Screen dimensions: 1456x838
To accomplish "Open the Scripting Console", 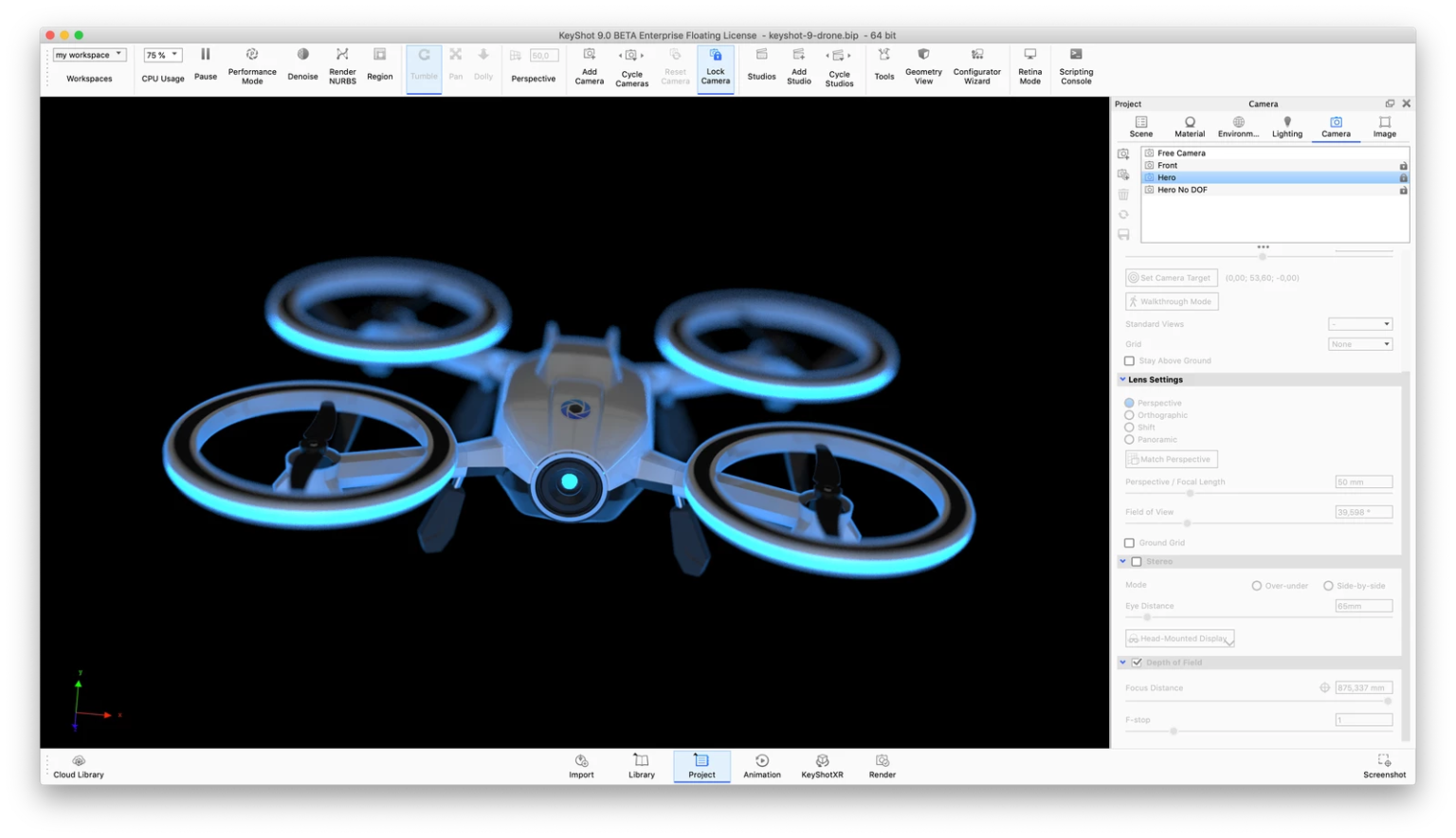I will coord(1076,54).
